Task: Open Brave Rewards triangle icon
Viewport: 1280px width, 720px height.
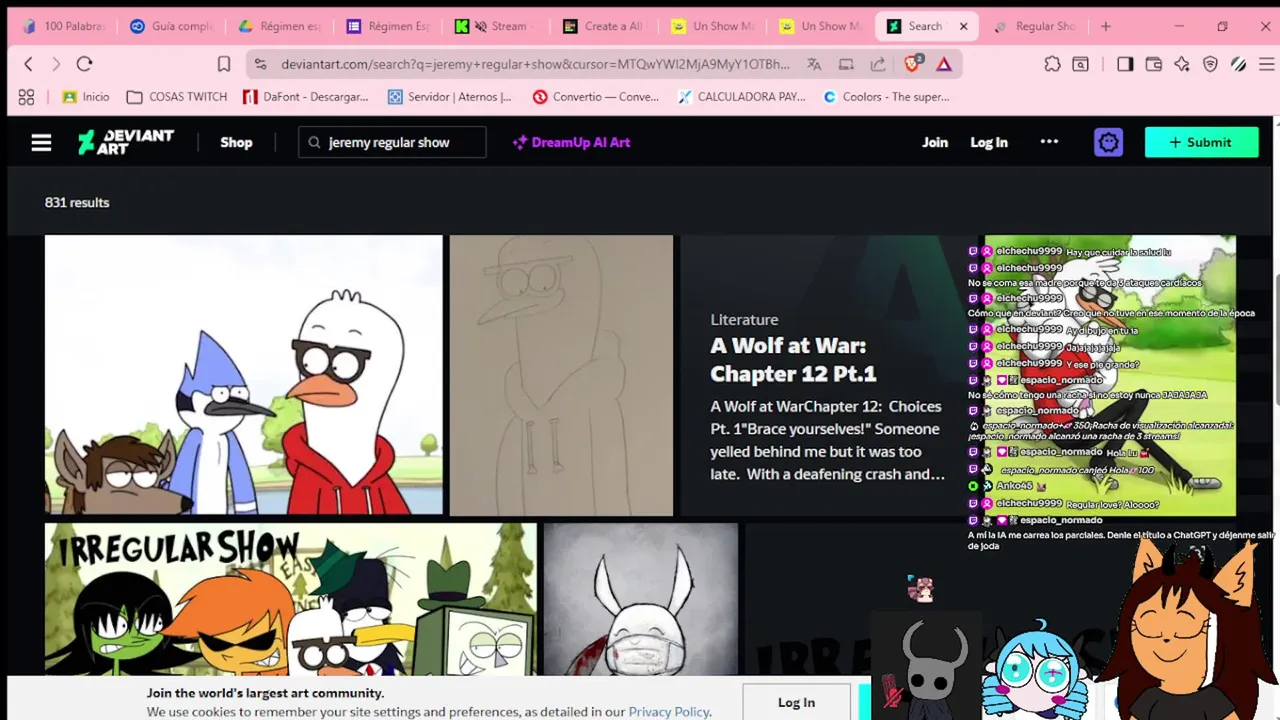Action: pos(943,64)
